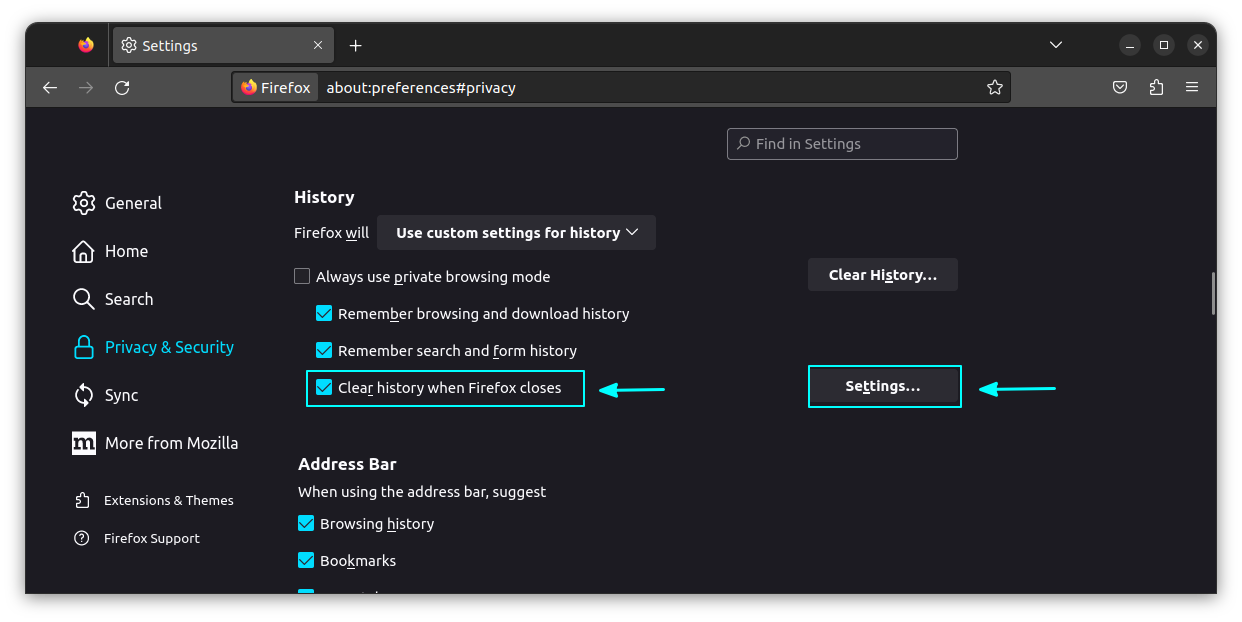Click the More from Mozilla icon

(x=84, y=443)
